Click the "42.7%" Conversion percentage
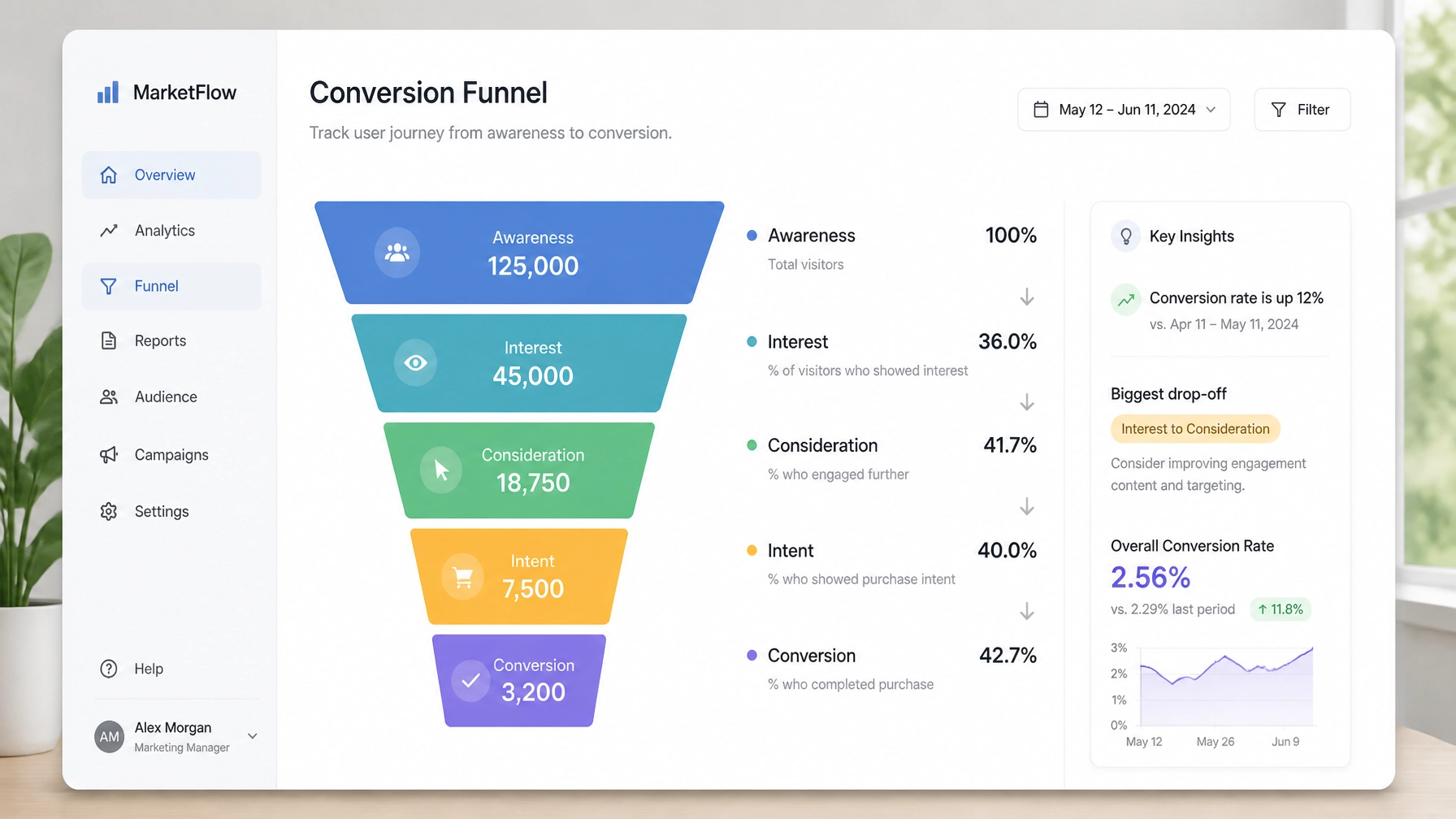 [x=1007, y=656]
